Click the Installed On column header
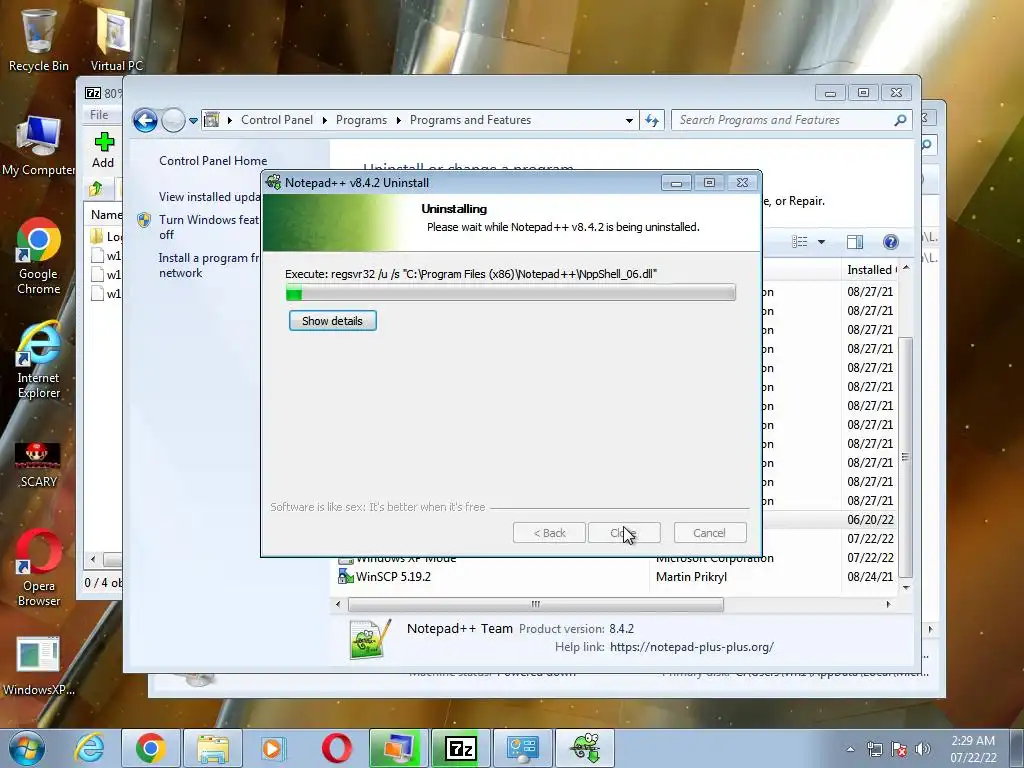 871,270
